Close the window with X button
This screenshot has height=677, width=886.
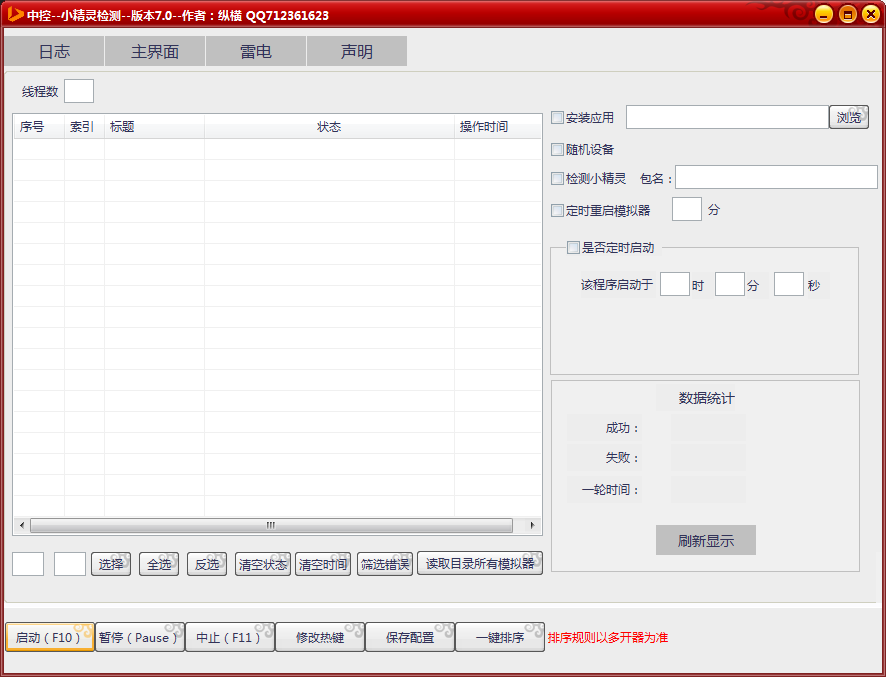tap(871, 14)
